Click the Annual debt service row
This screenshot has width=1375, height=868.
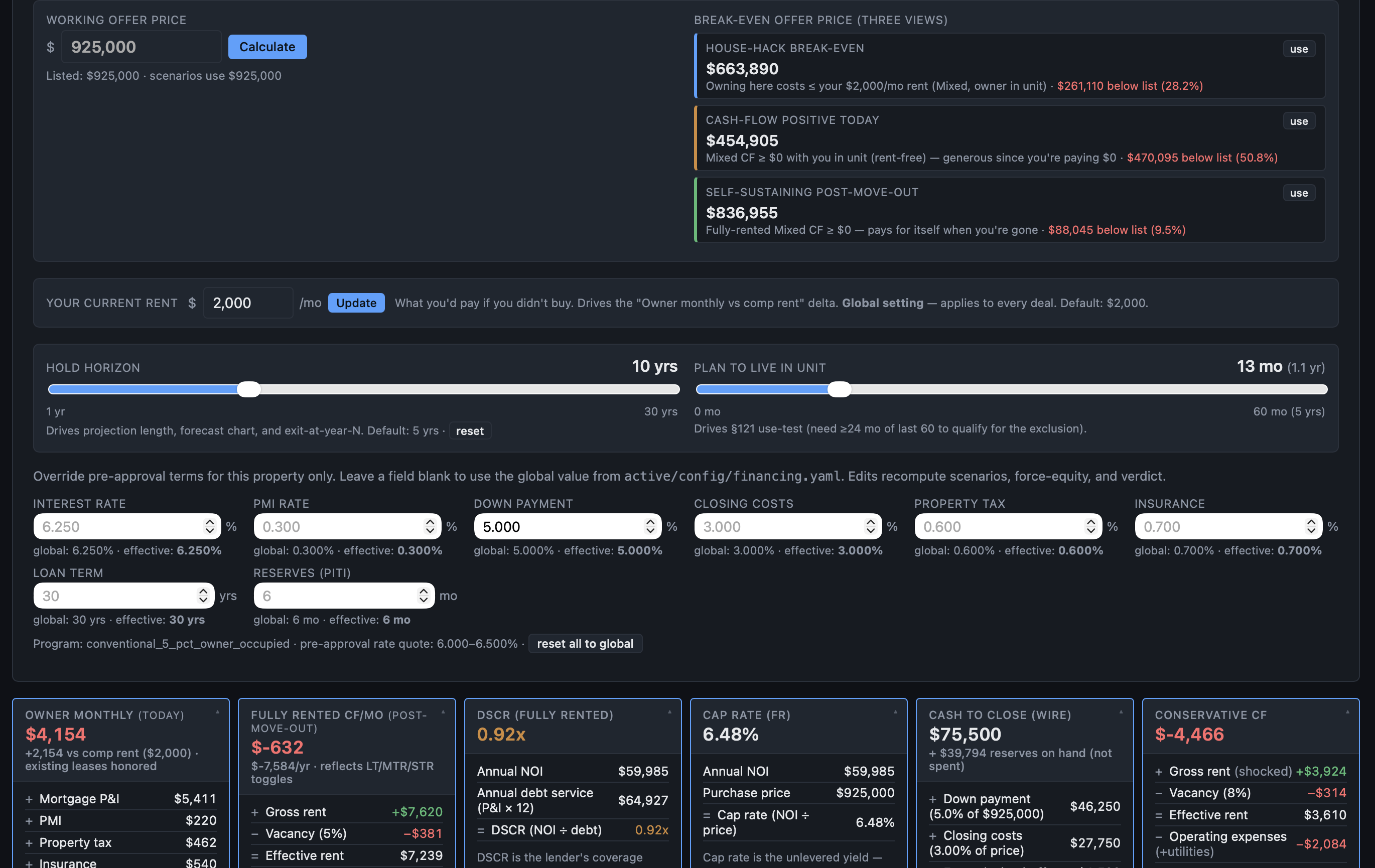[x=573, y=800]
